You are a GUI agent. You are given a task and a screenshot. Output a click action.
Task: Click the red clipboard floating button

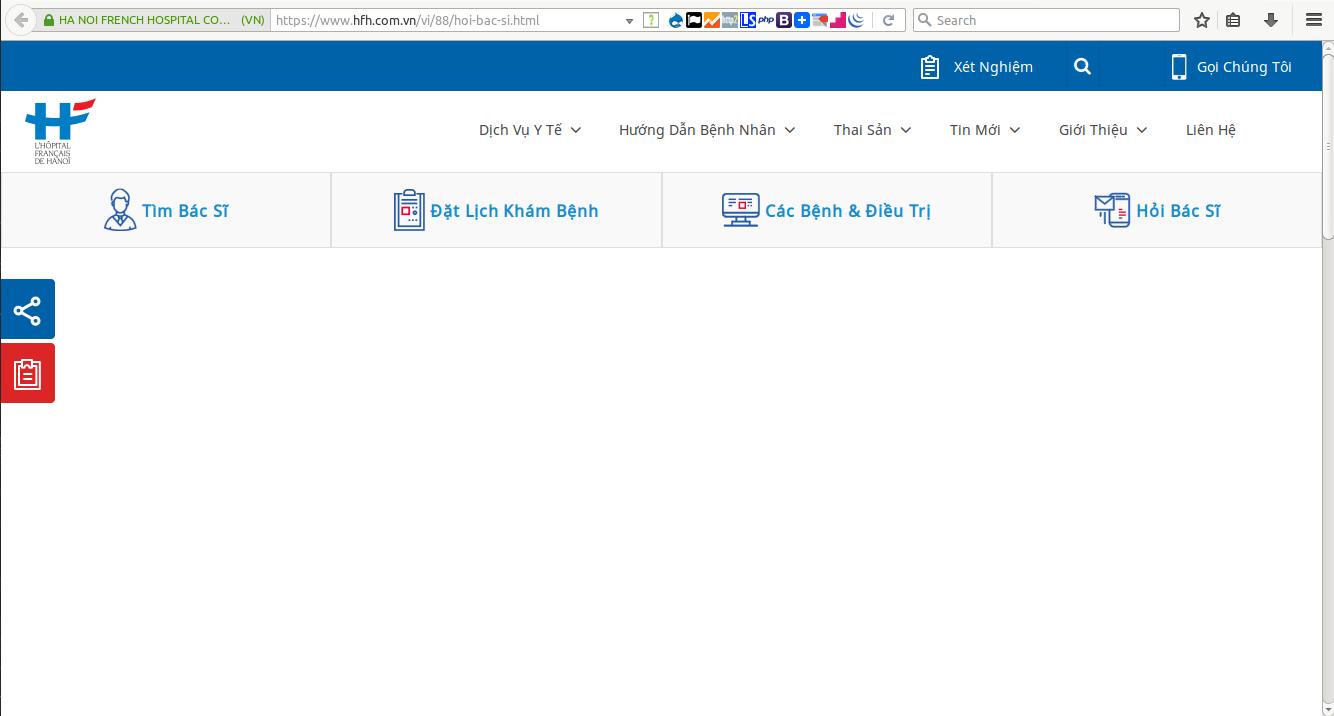[x=28, y=373]
